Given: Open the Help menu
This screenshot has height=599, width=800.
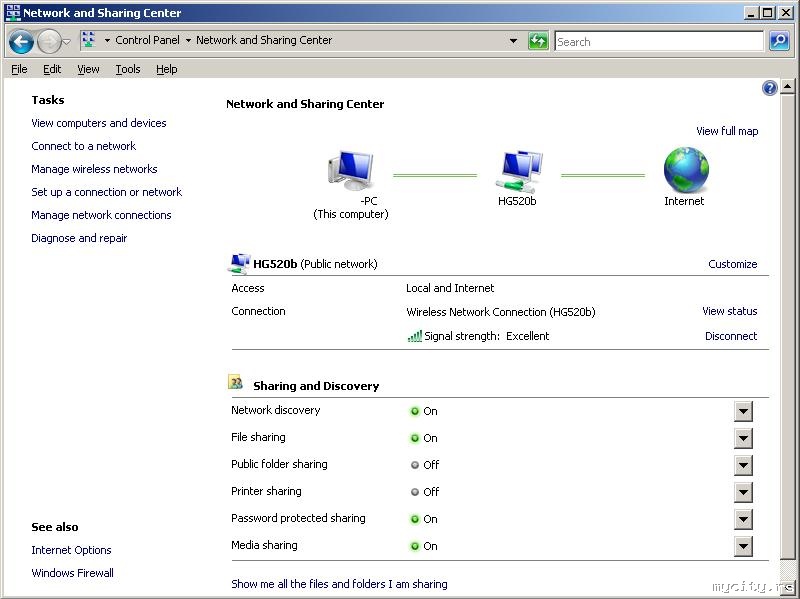Looking at the screenshot, I should pos(167,69).
